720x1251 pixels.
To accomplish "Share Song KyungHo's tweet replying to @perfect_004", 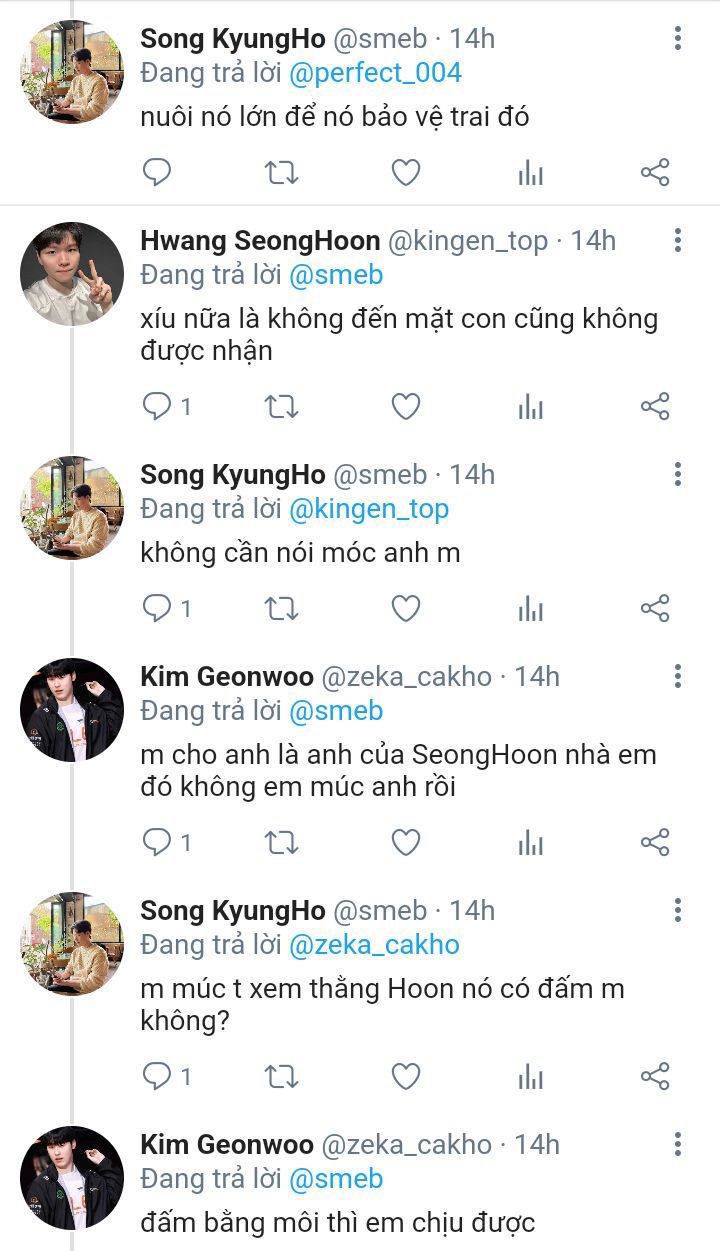I will click(655, 173).
